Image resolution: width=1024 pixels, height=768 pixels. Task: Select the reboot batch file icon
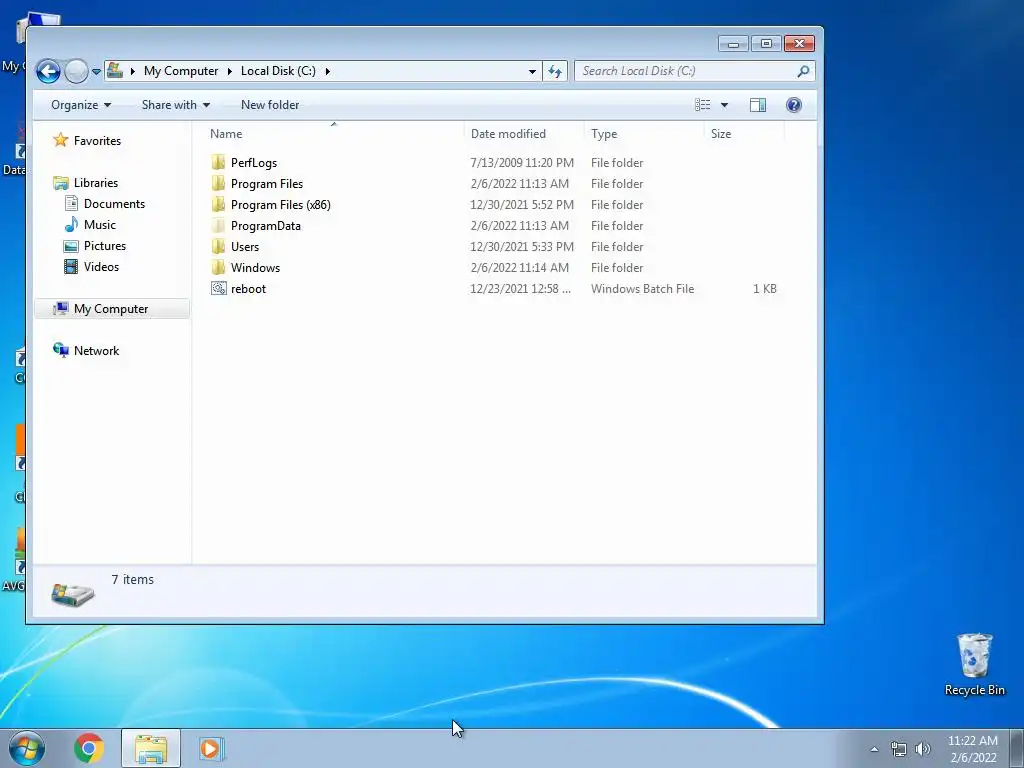point(218,288)
